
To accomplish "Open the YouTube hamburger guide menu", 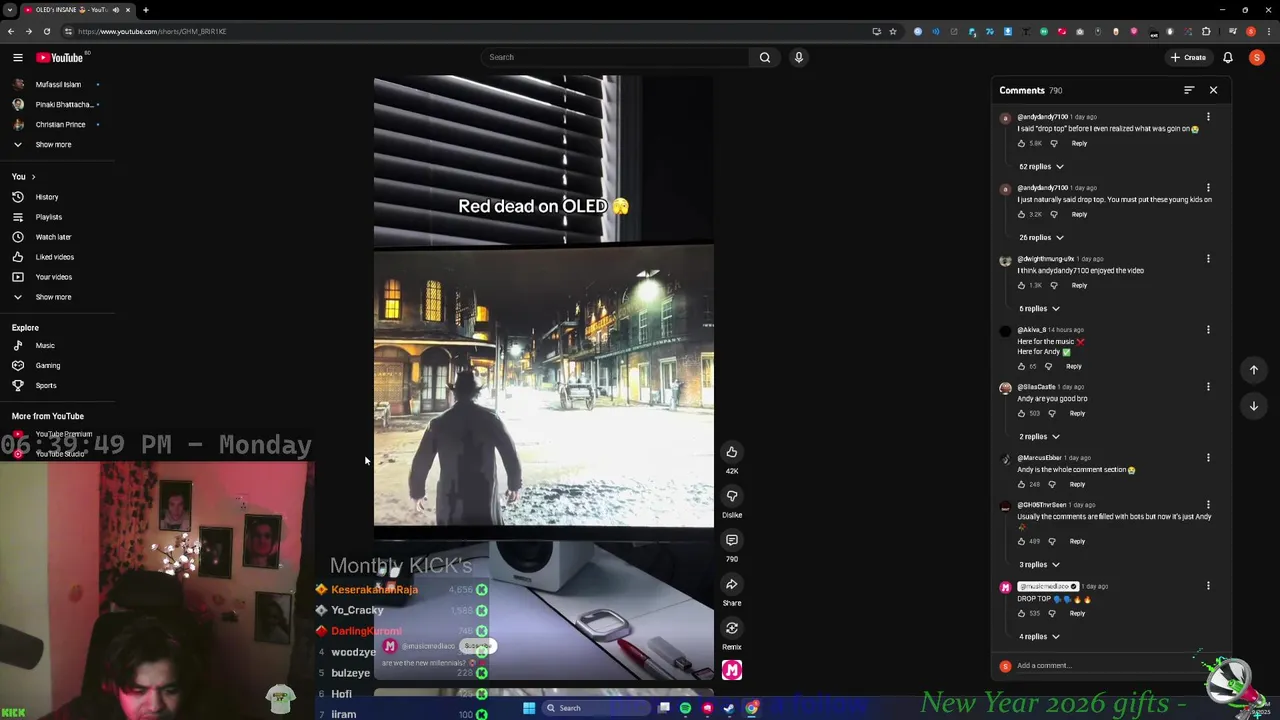I will tap(17, 57).
